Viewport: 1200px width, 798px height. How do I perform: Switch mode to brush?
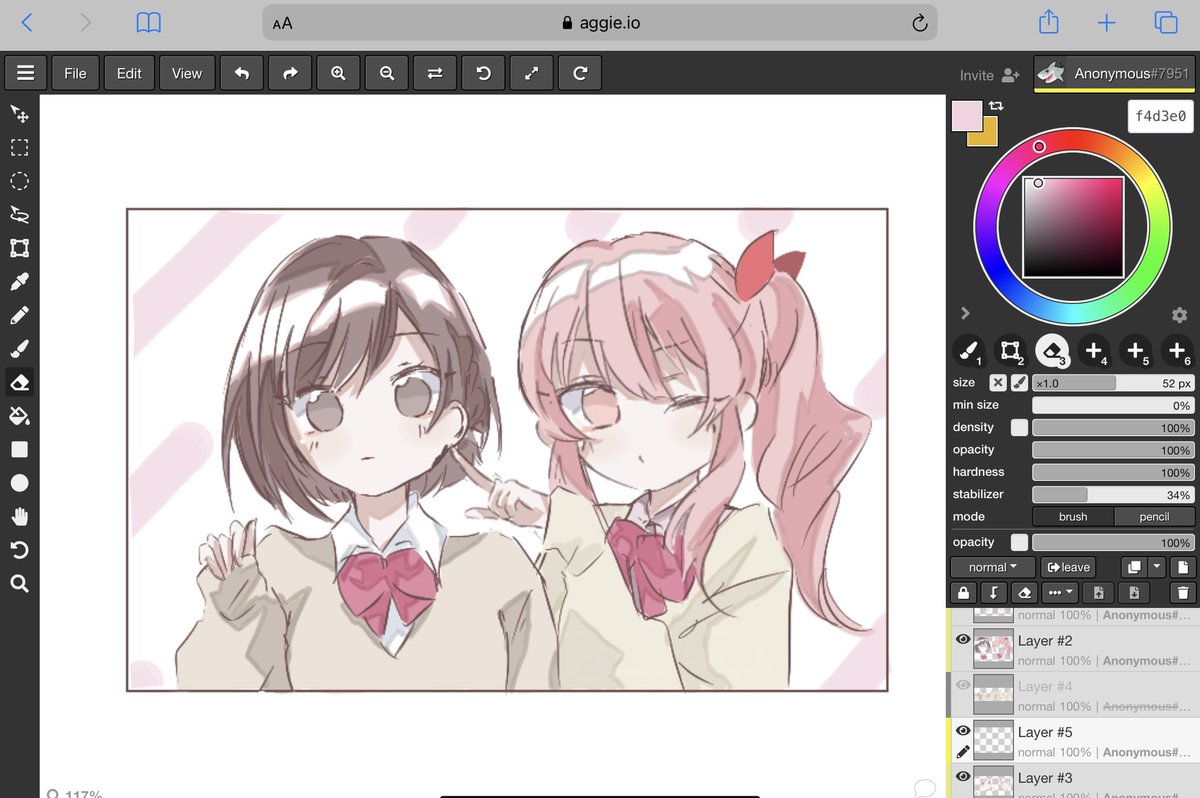pyautogui.click(x=1073, y=517)
